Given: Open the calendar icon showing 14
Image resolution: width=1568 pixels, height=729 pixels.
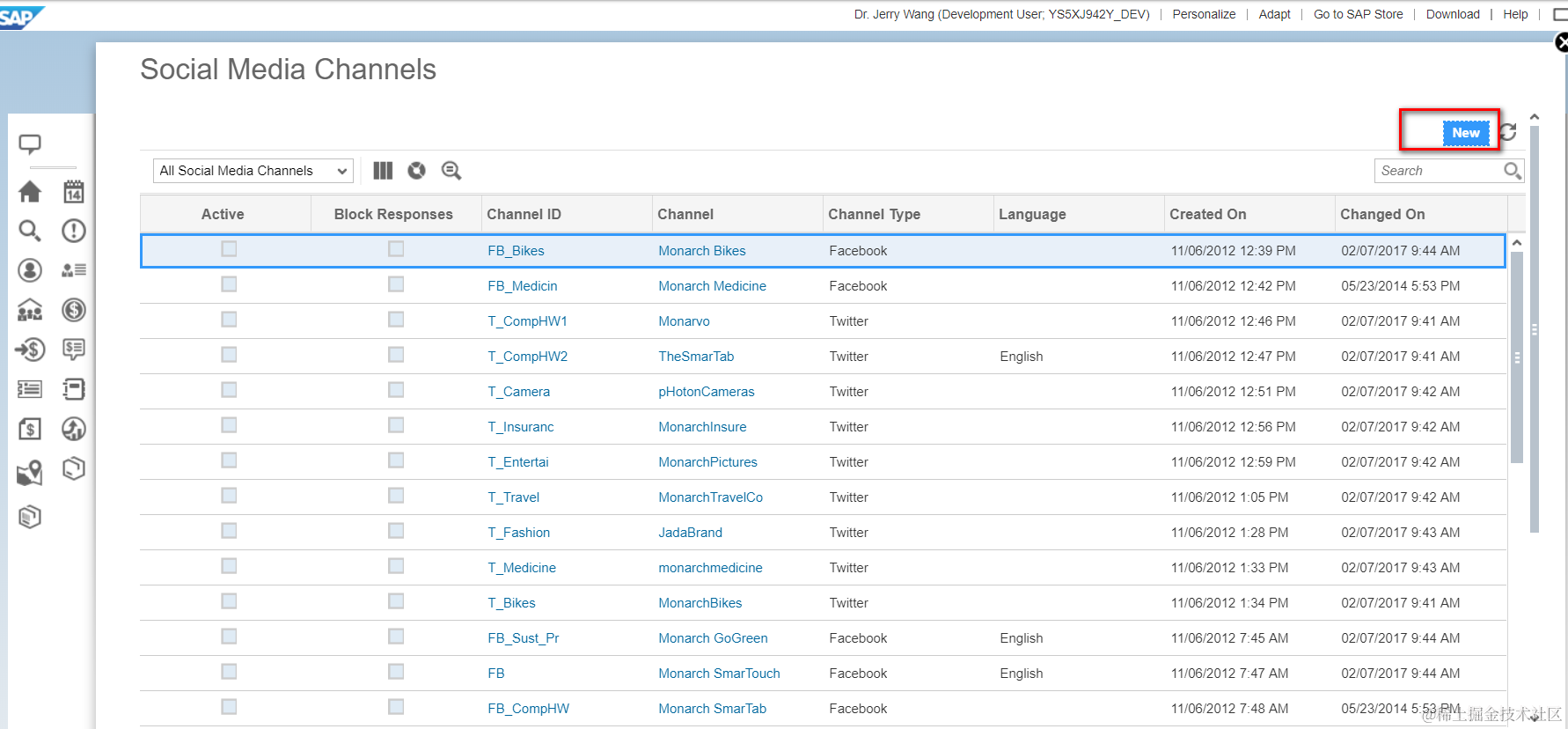Looking at the screenshot, I should tap(74, 191).
